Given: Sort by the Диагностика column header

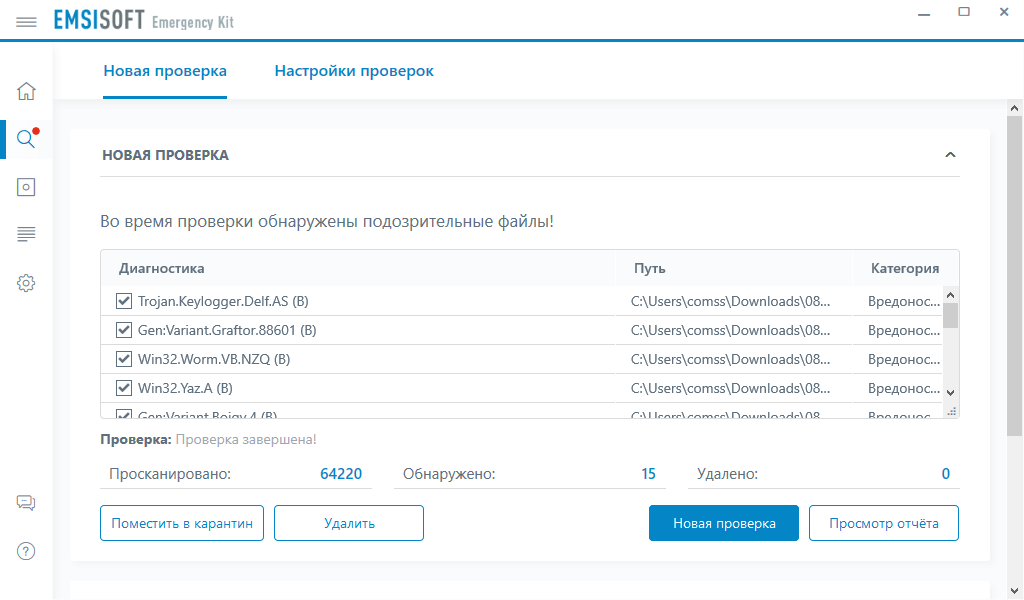Looking at the screenshot, I should click(162, 268).
